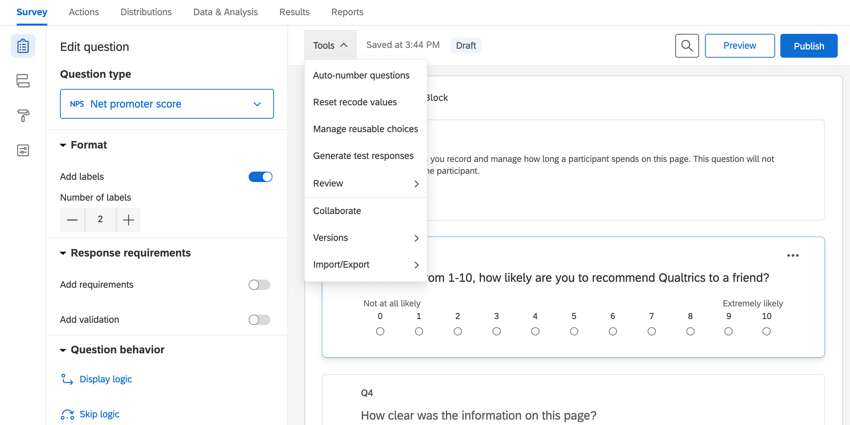Open the Skip logic link
The height and width of the screenshot is (425, 850).
[99, 415]
